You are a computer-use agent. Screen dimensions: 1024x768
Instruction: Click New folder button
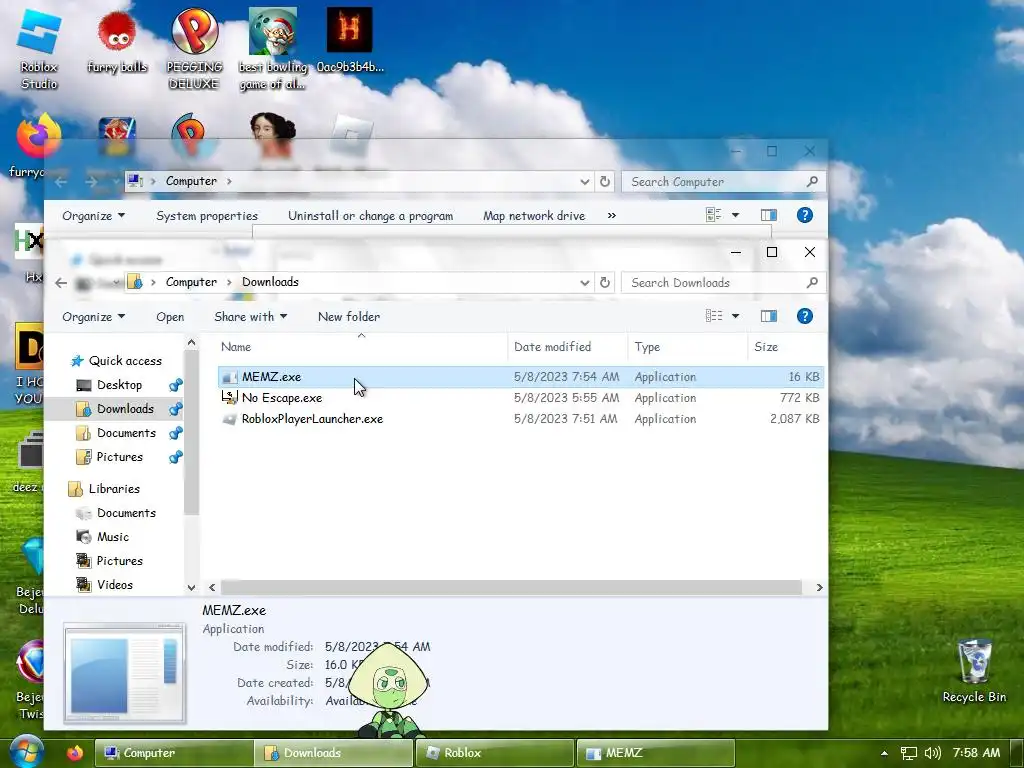tap(349, 317)
